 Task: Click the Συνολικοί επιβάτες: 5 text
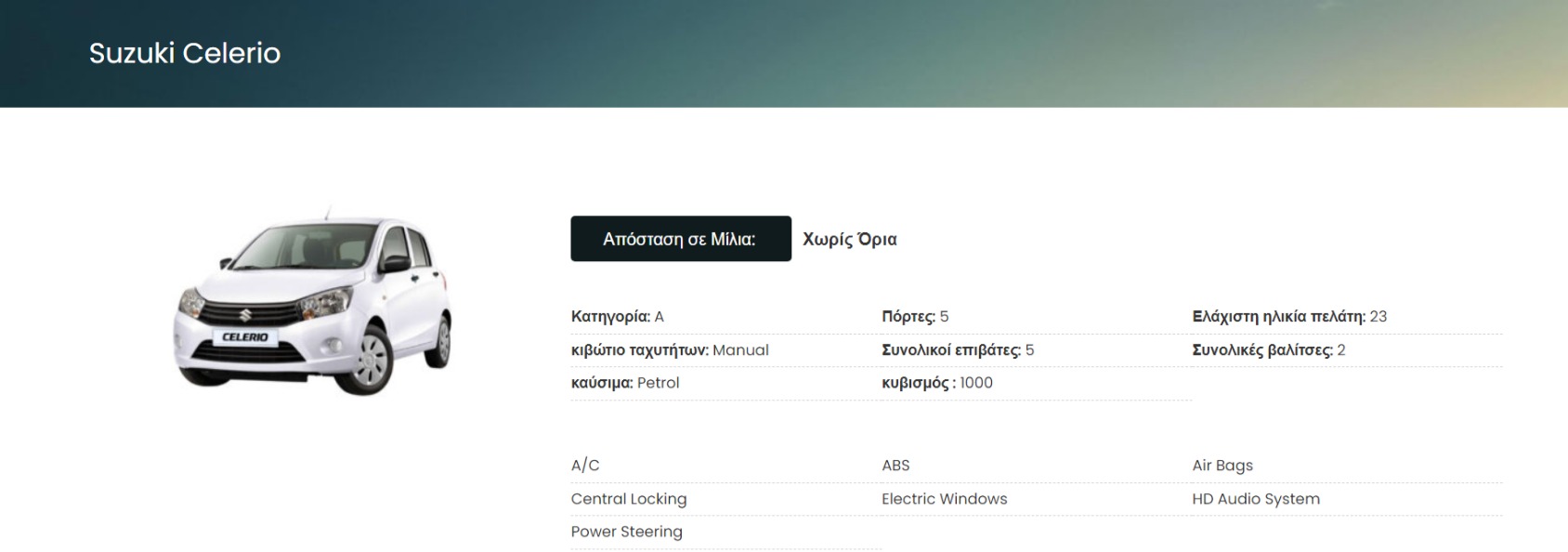point(958,350)
